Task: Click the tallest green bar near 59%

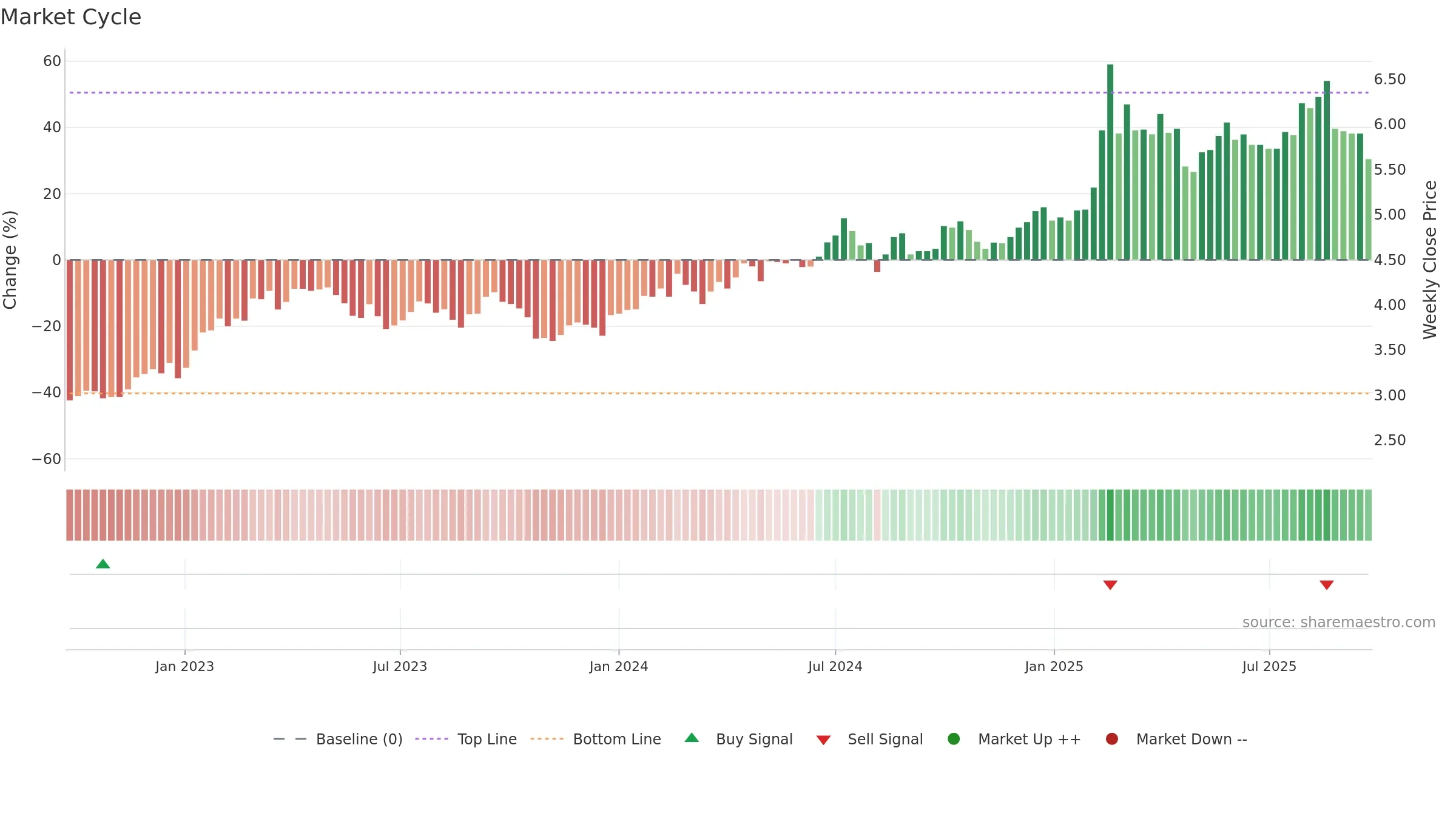Action: click(1110, 162)
